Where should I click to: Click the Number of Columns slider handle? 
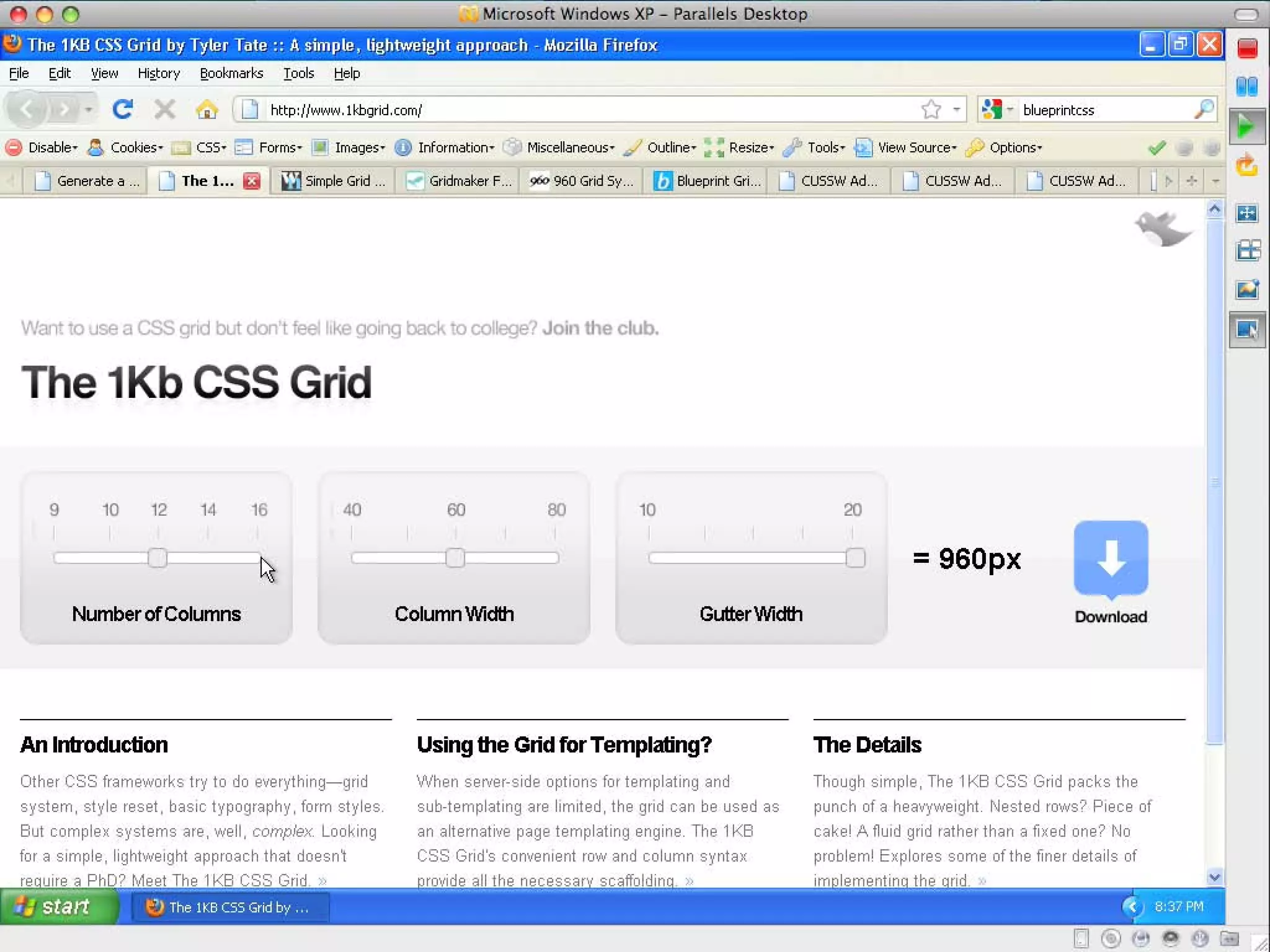(x=158, y=558)
